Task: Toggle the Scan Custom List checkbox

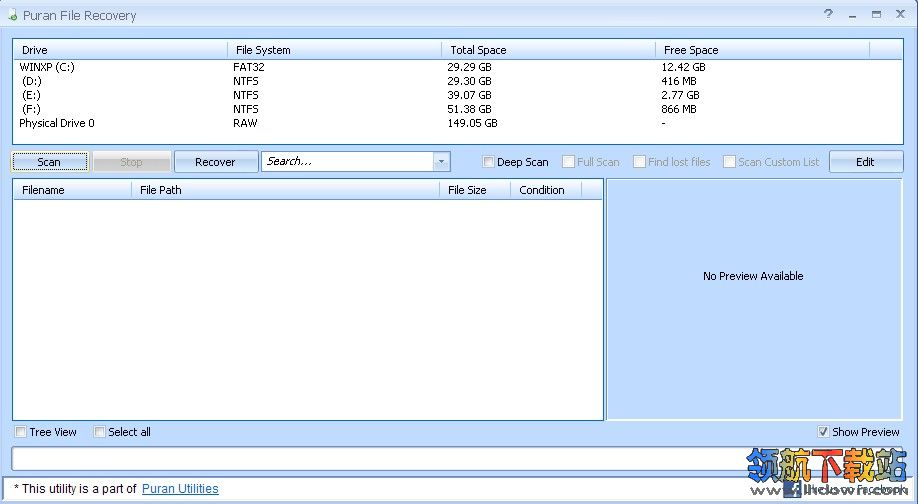Action: [729, 162]
